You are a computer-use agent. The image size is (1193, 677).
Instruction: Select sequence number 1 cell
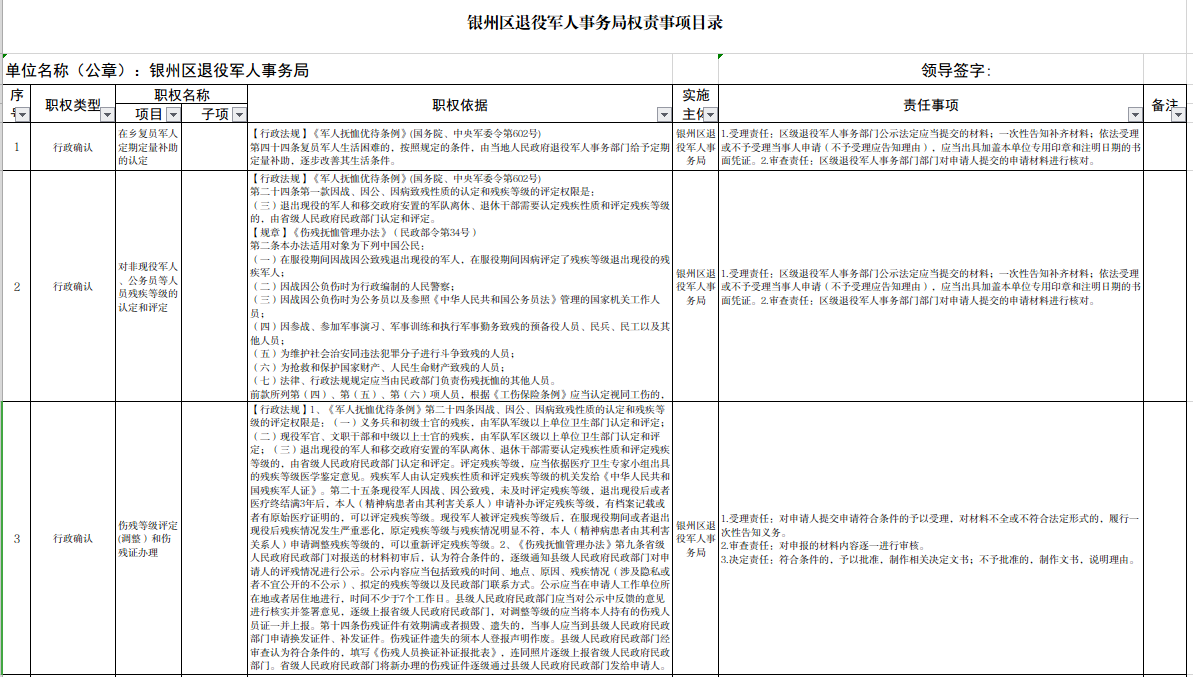pyautogui.click(x=17, y=147)
